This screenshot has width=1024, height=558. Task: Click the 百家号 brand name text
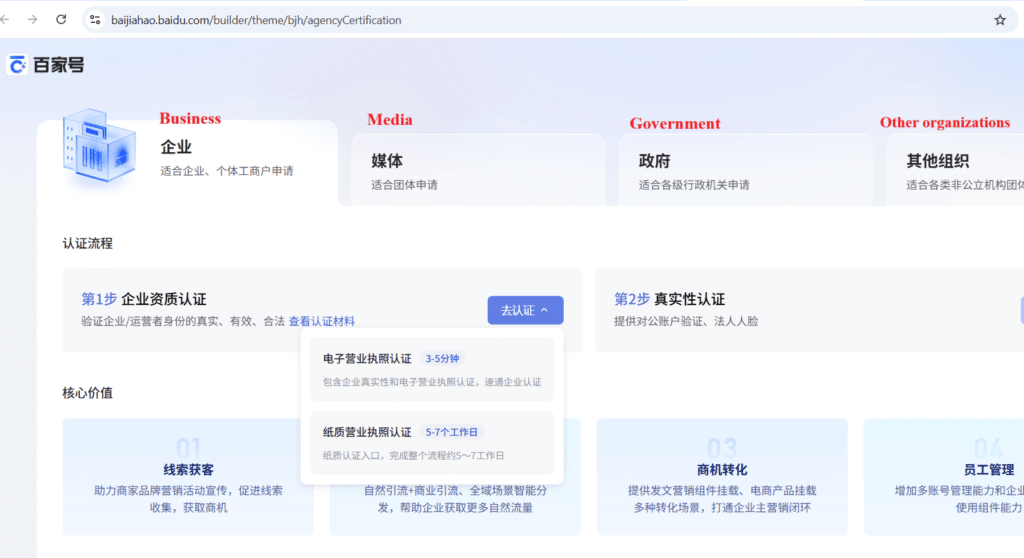tap(59, 65)
